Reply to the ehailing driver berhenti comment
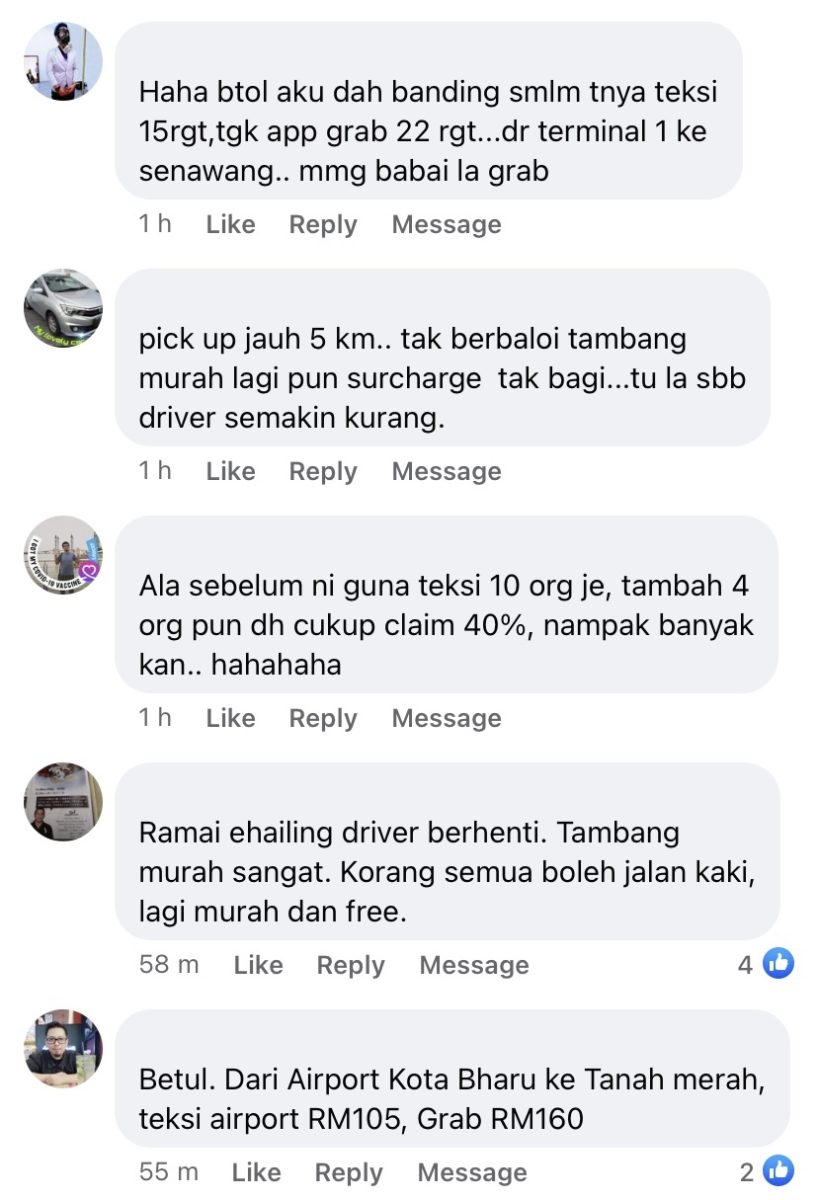Viewport: 818px width, 1200px height. click(351, 965)
